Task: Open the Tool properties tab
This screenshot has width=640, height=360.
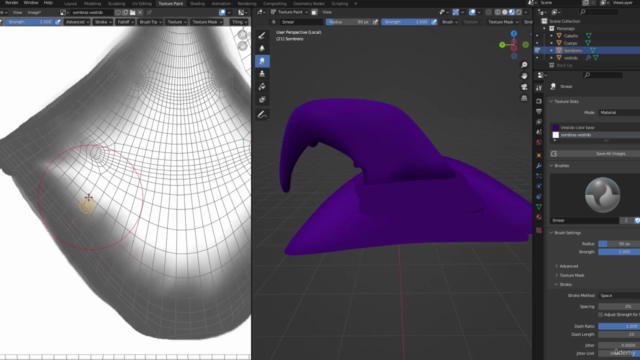Action: click(x=539, y=88)
